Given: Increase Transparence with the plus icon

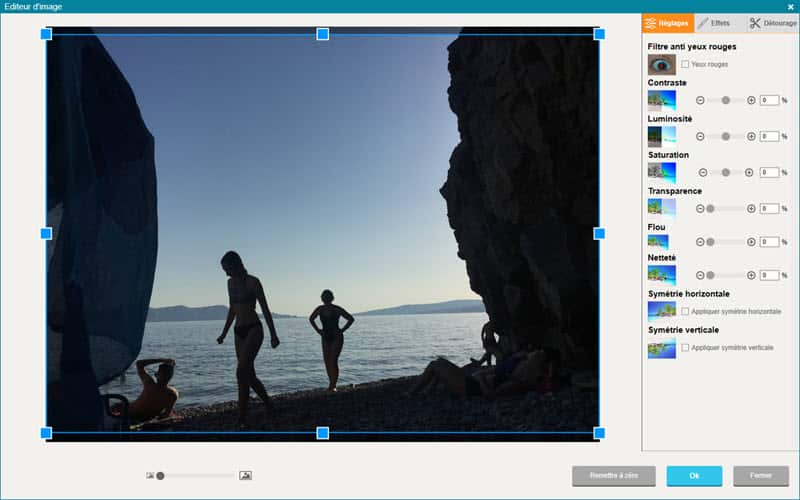Looking at the screenshot, I should pyautogui.click(x=751, y=208).
